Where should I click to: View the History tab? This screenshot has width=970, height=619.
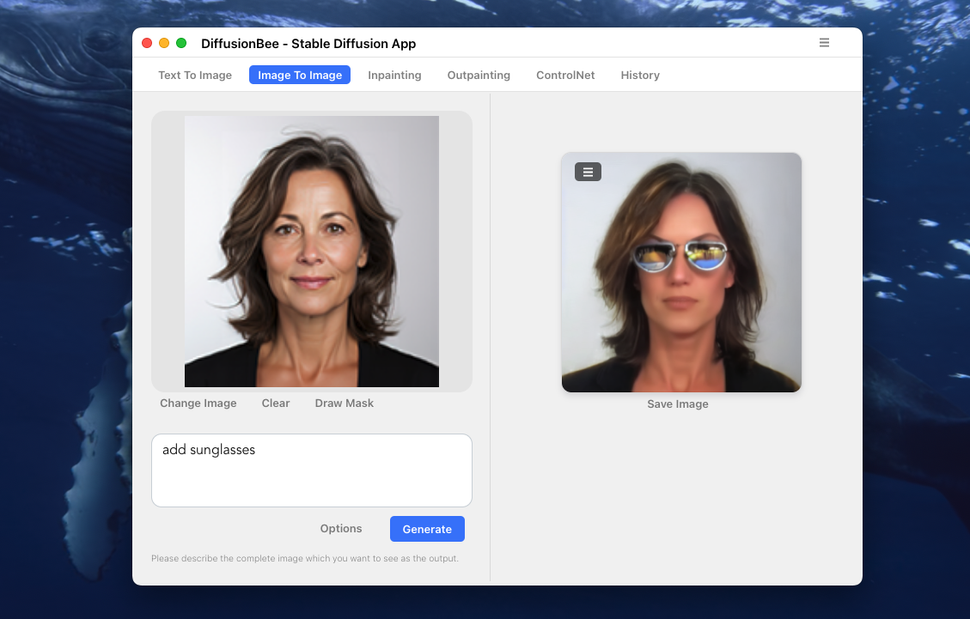tap(640, 74)
